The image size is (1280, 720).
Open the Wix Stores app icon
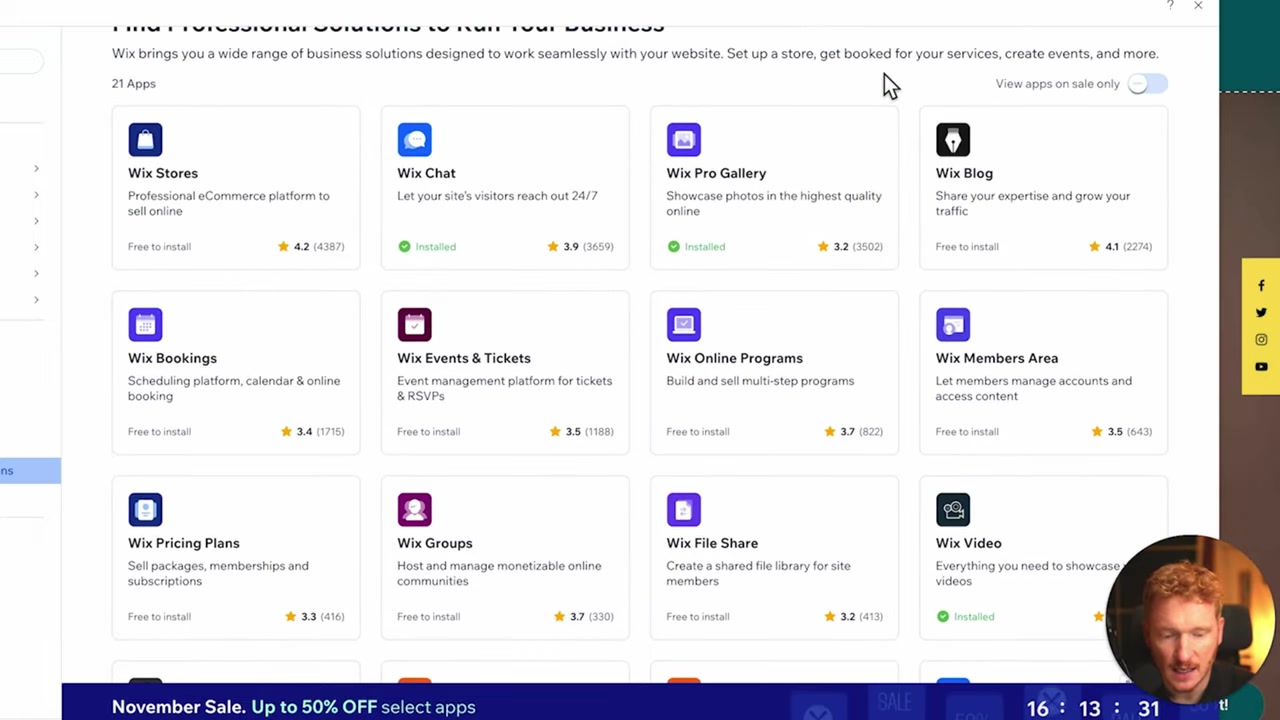tap(145, 140)
